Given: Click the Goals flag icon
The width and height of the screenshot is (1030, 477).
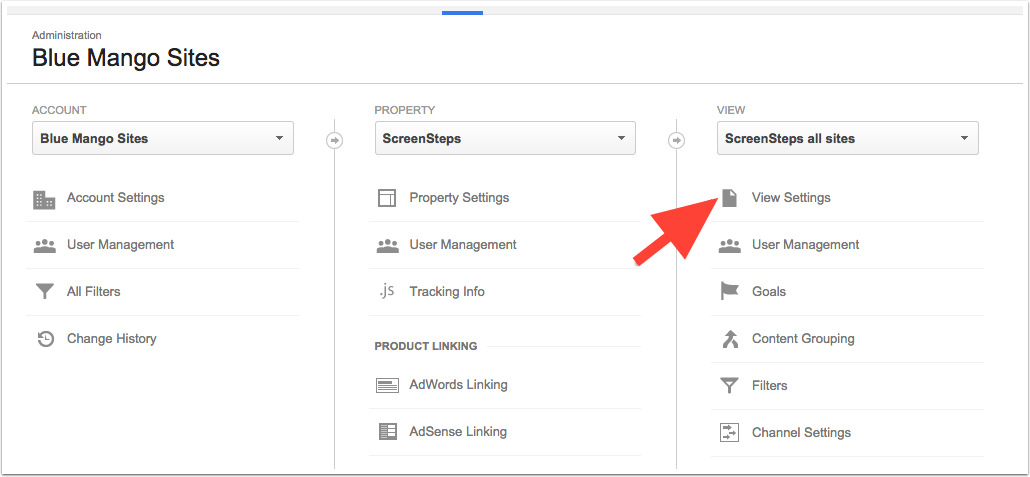Looking at the screenshot, I should [730, 292].
